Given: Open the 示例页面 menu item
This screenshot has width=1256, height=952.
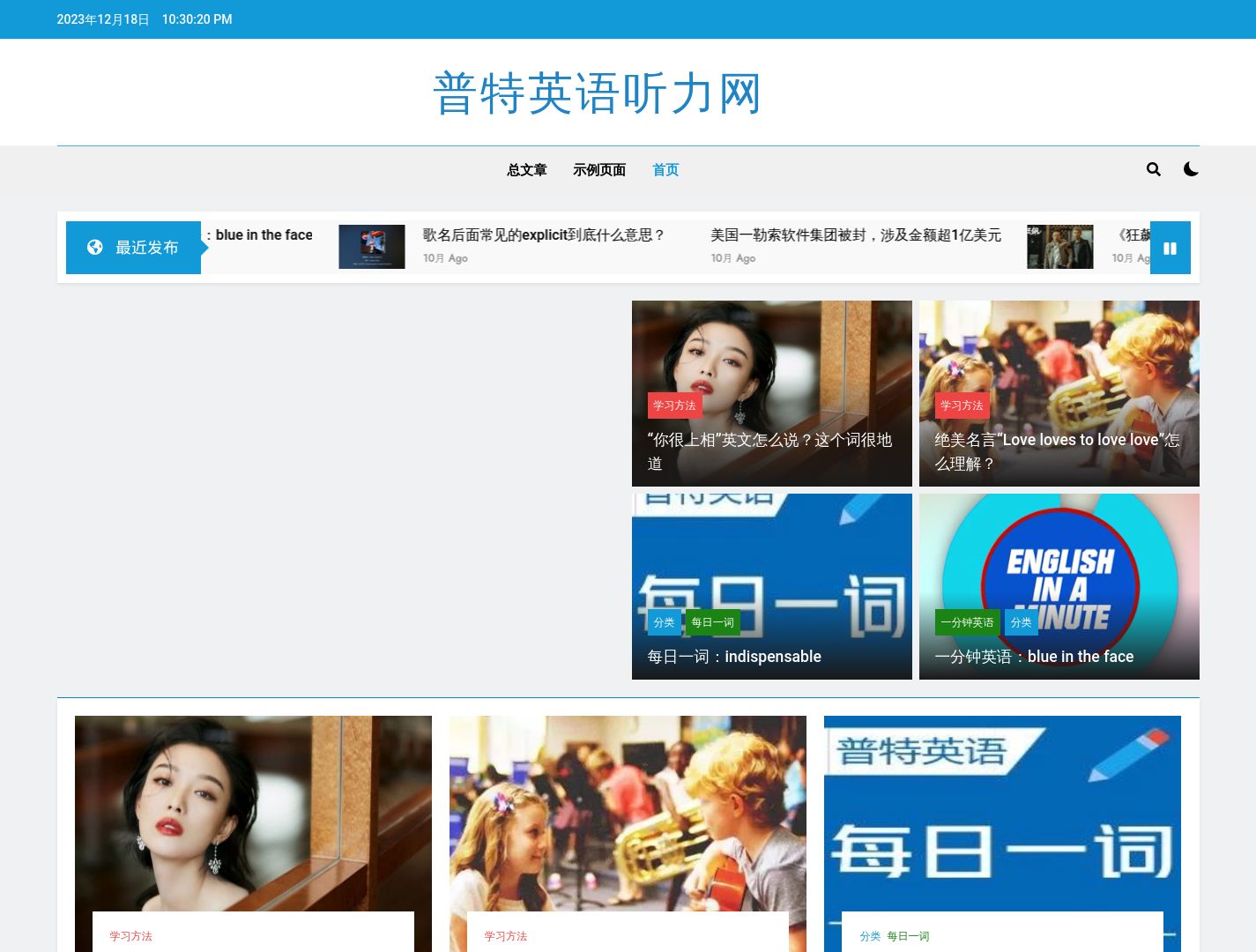Looking at the screenshot, I should click(599, 170).
